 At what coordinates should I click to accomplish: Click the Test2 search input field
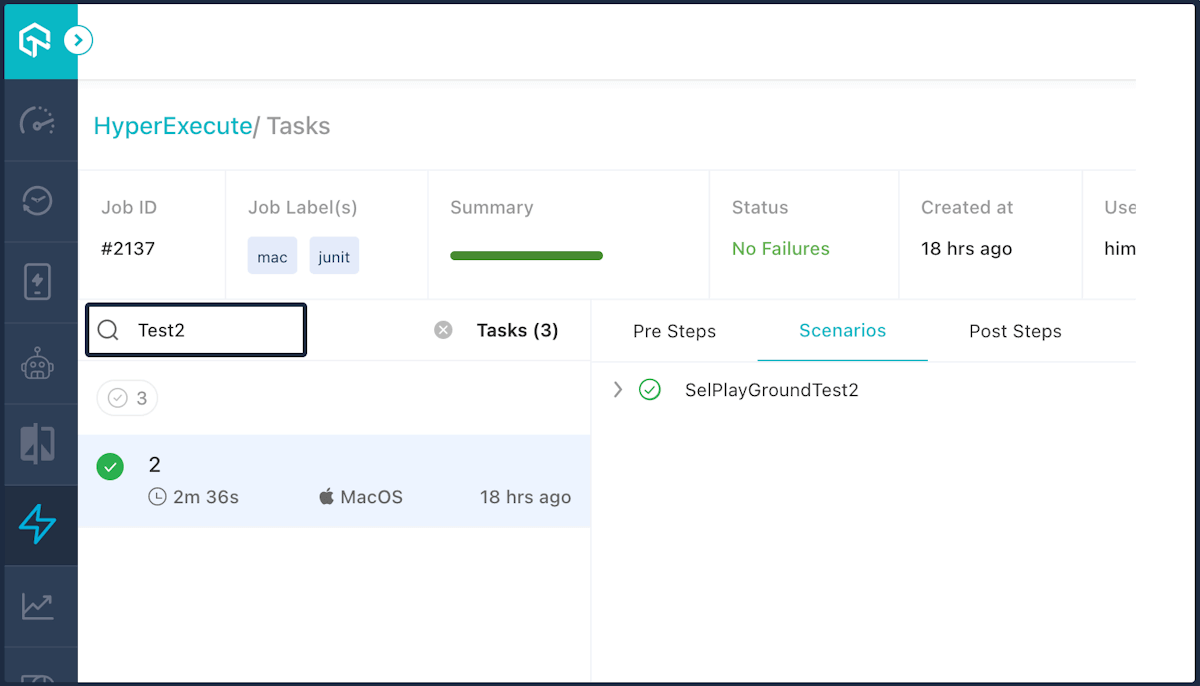point(210,330)
